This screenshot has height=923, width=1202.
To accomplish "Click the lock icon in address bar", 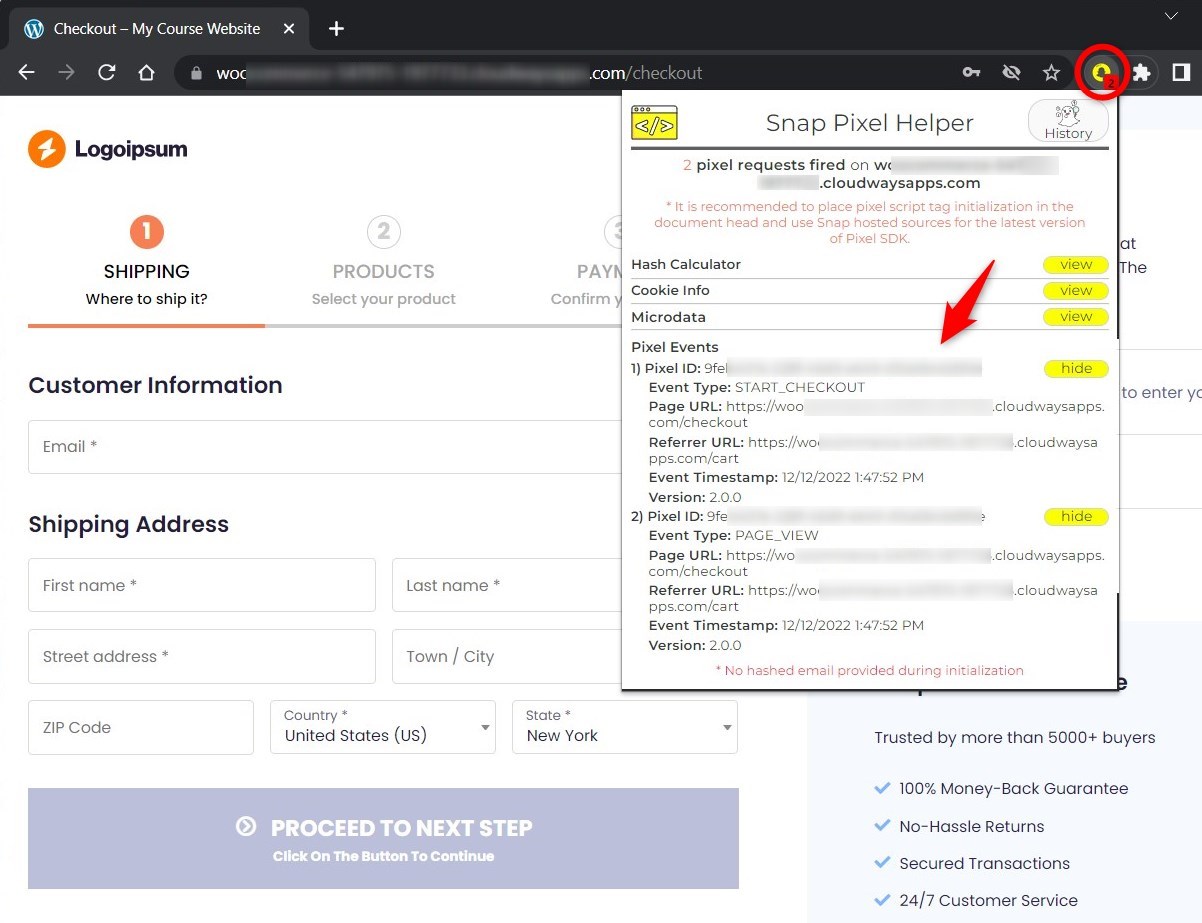I will tap(196, 73).
